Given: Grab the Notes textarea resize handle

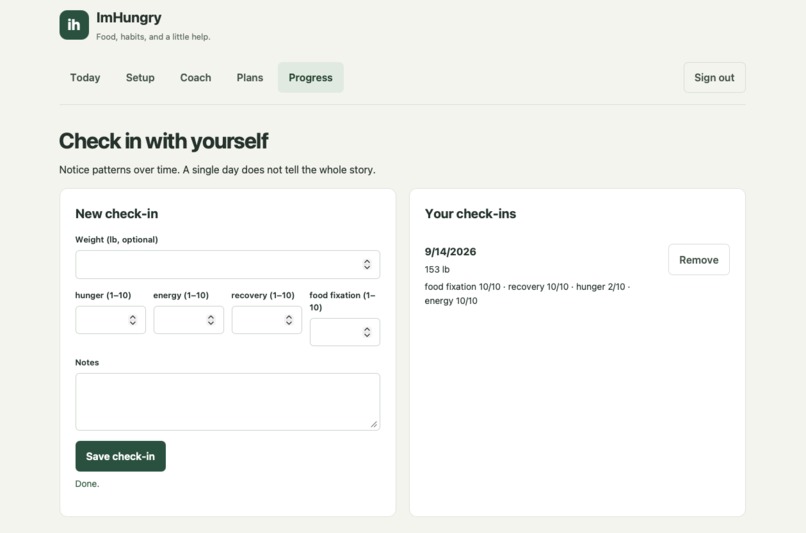Looking at the screenshot, I should pos(374,425).
